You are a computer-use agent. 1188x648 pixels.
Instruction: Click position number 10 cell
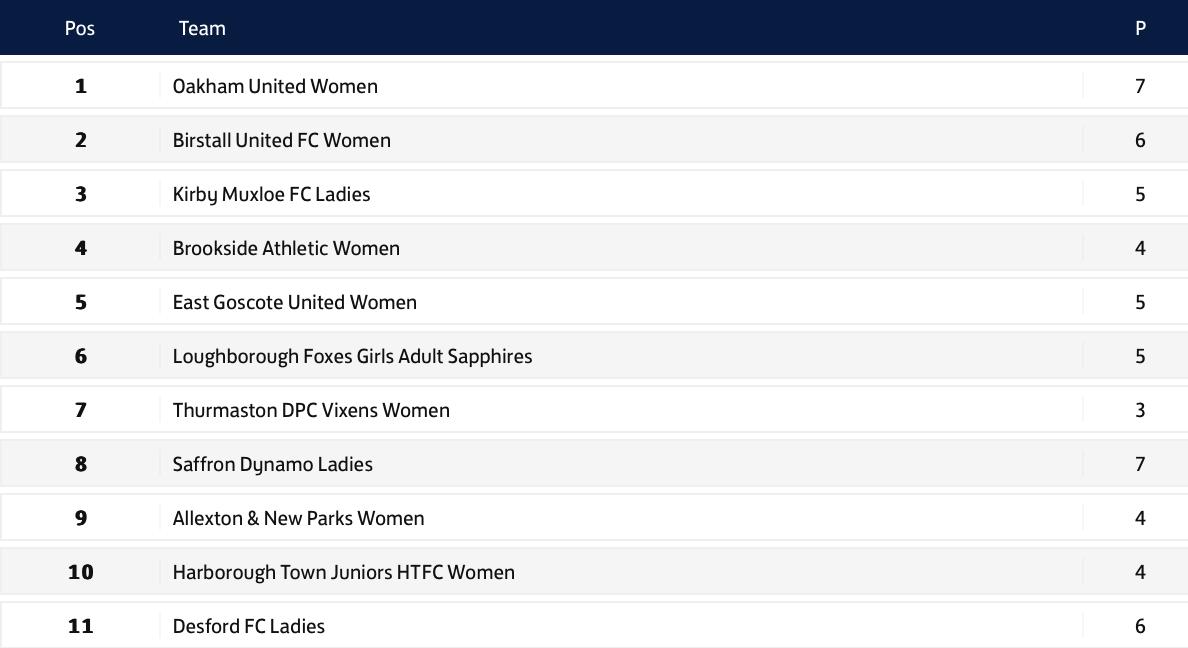[81, 572]
